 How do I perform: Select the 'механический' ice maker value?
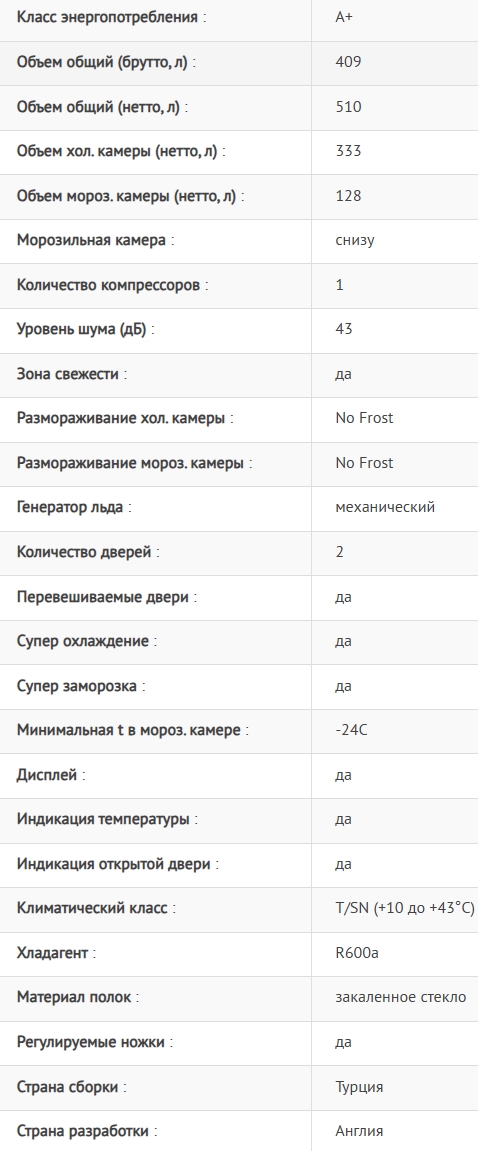(385, 507)
